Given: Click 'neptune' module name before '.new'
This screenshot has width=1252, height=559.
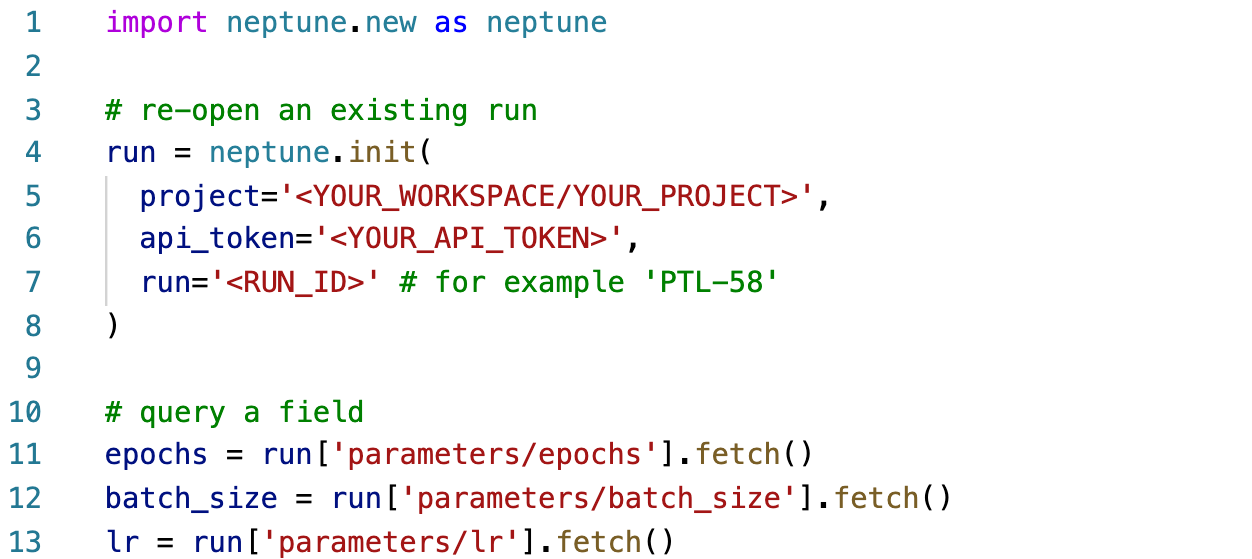Looking at the screenshot, I should [285, 23].
